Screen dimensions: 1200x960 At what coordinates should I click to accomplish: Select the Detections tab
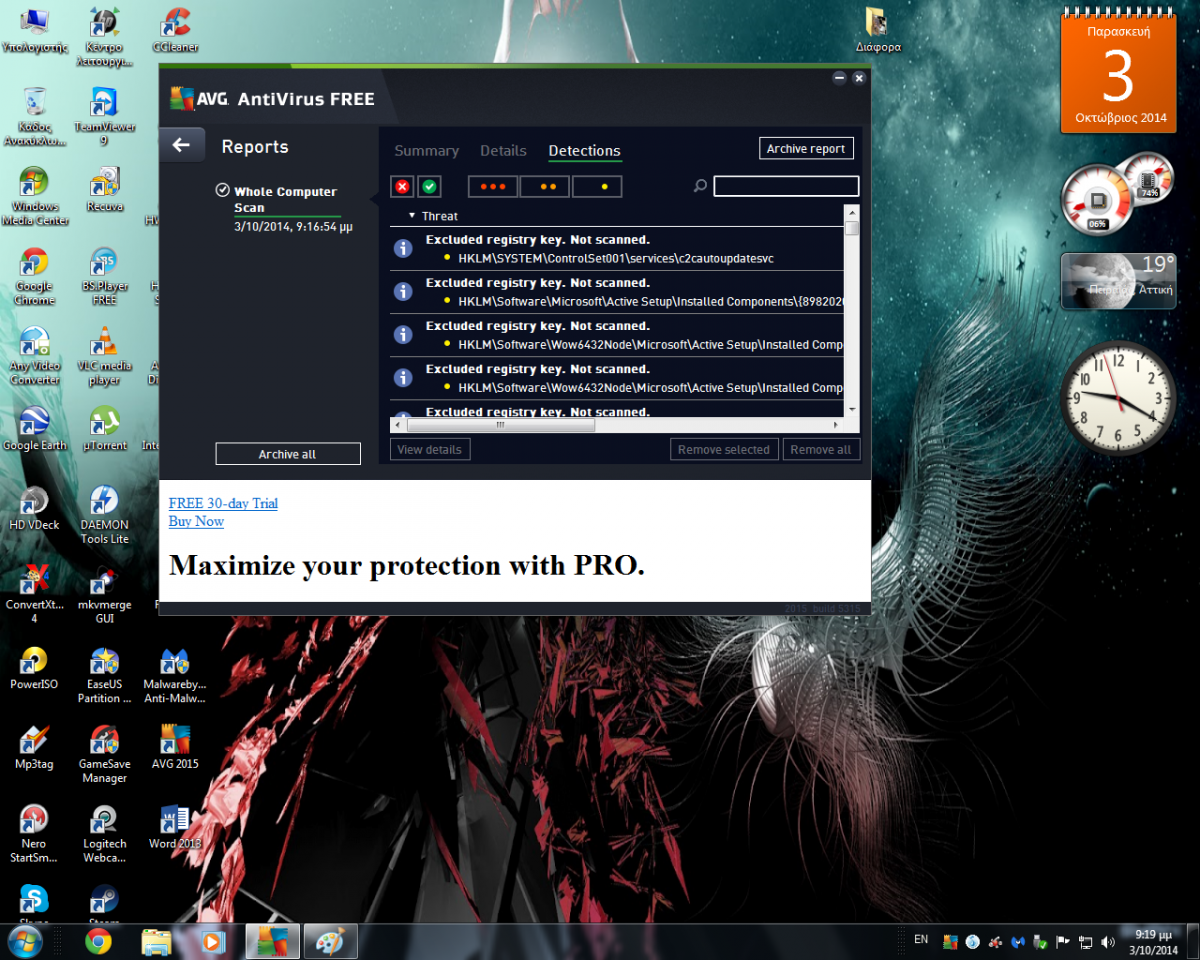(x=584, y=151)
